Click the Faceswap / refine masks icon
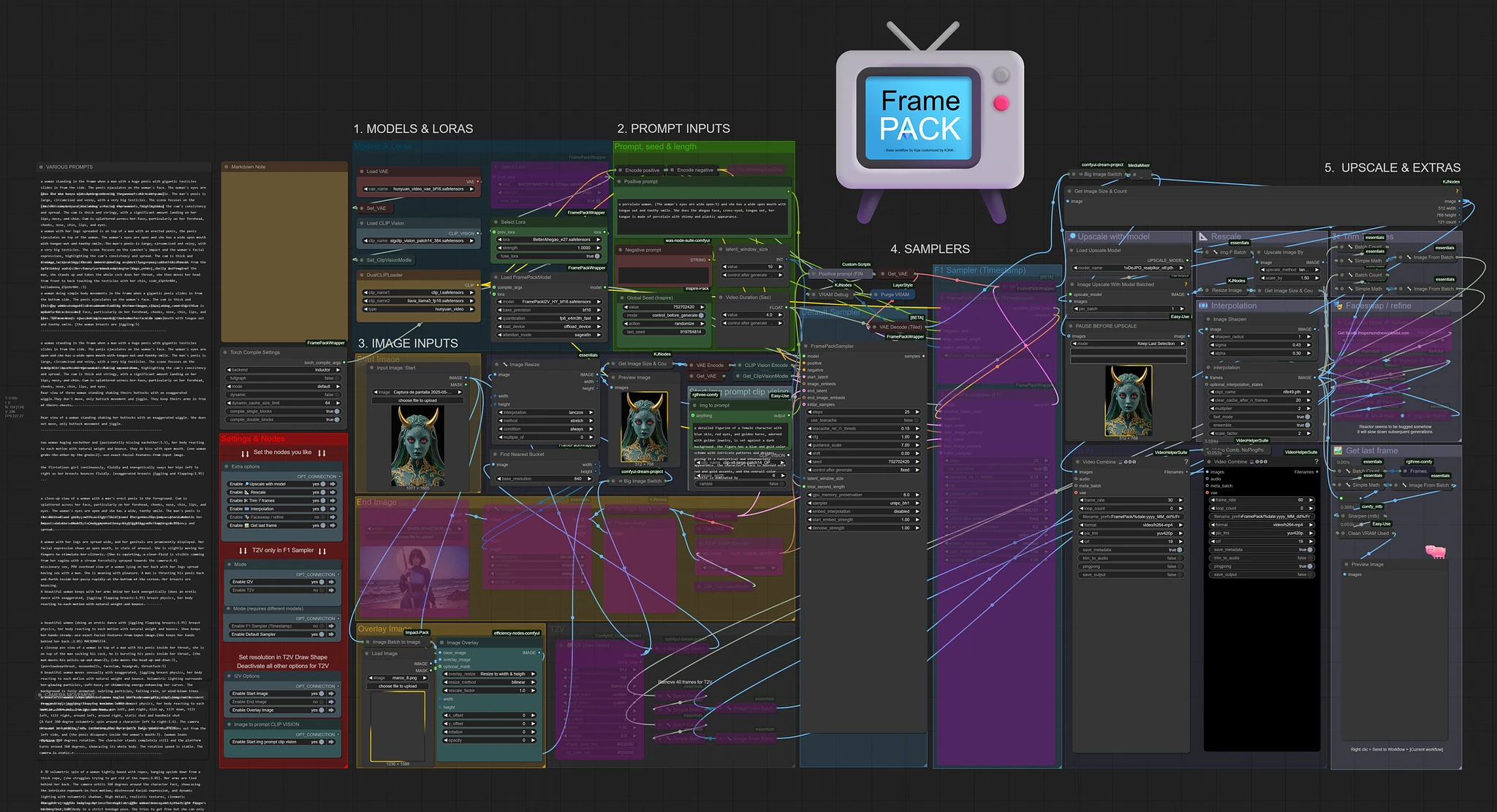 pos(1338,306)
